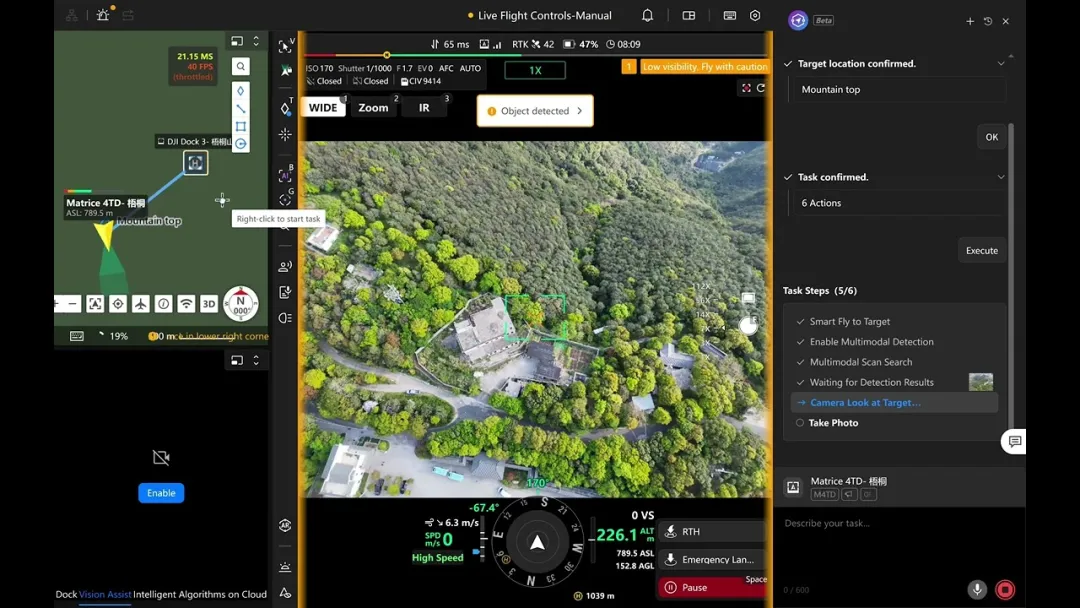The height and width of the screenshot is (608, 1080).
Task: Click the Execute button
Action: [982, 251]
